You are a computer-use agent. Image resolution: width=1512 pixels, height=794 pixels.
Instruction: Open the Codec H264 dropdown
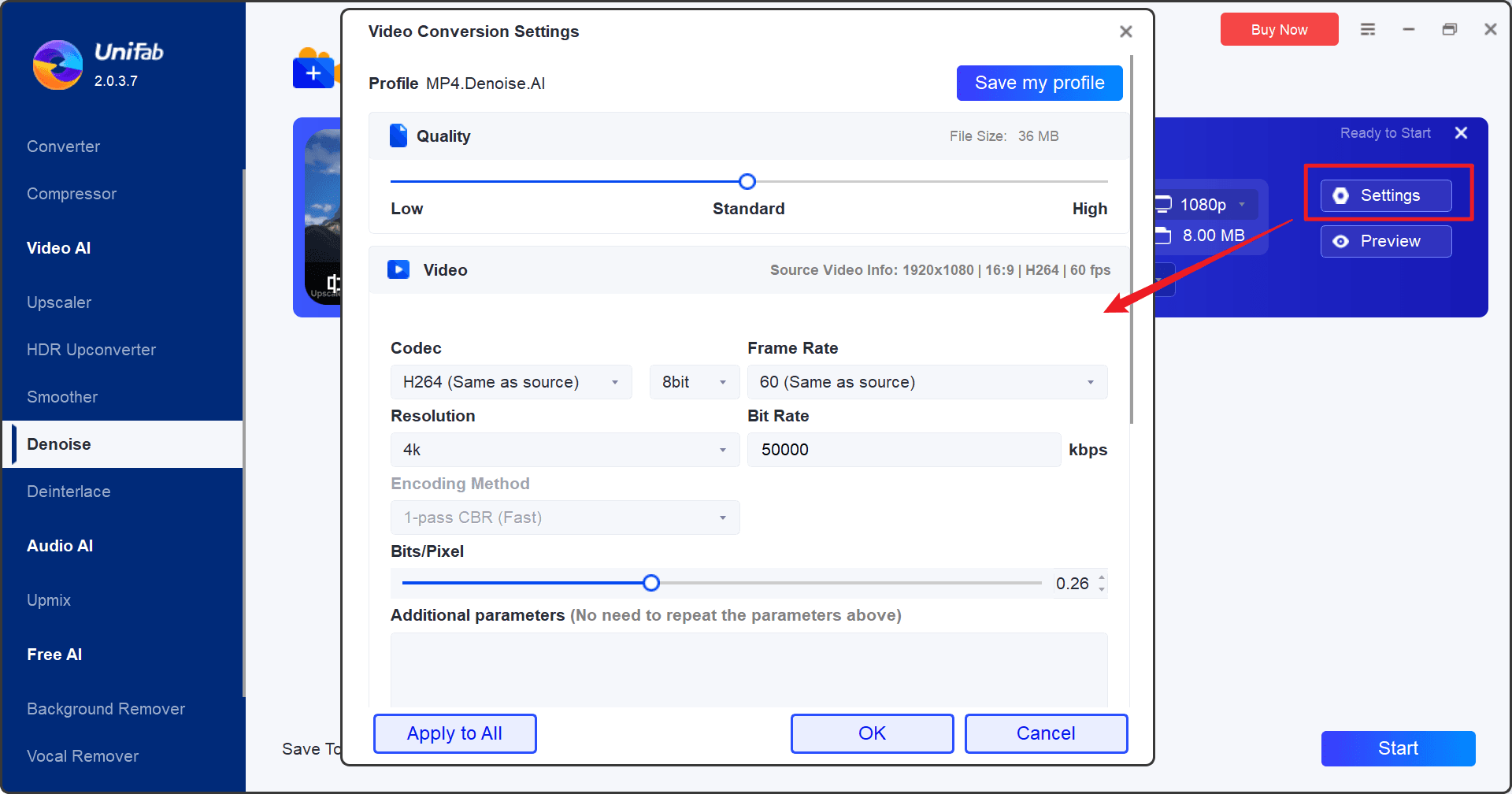click(511, 382)
